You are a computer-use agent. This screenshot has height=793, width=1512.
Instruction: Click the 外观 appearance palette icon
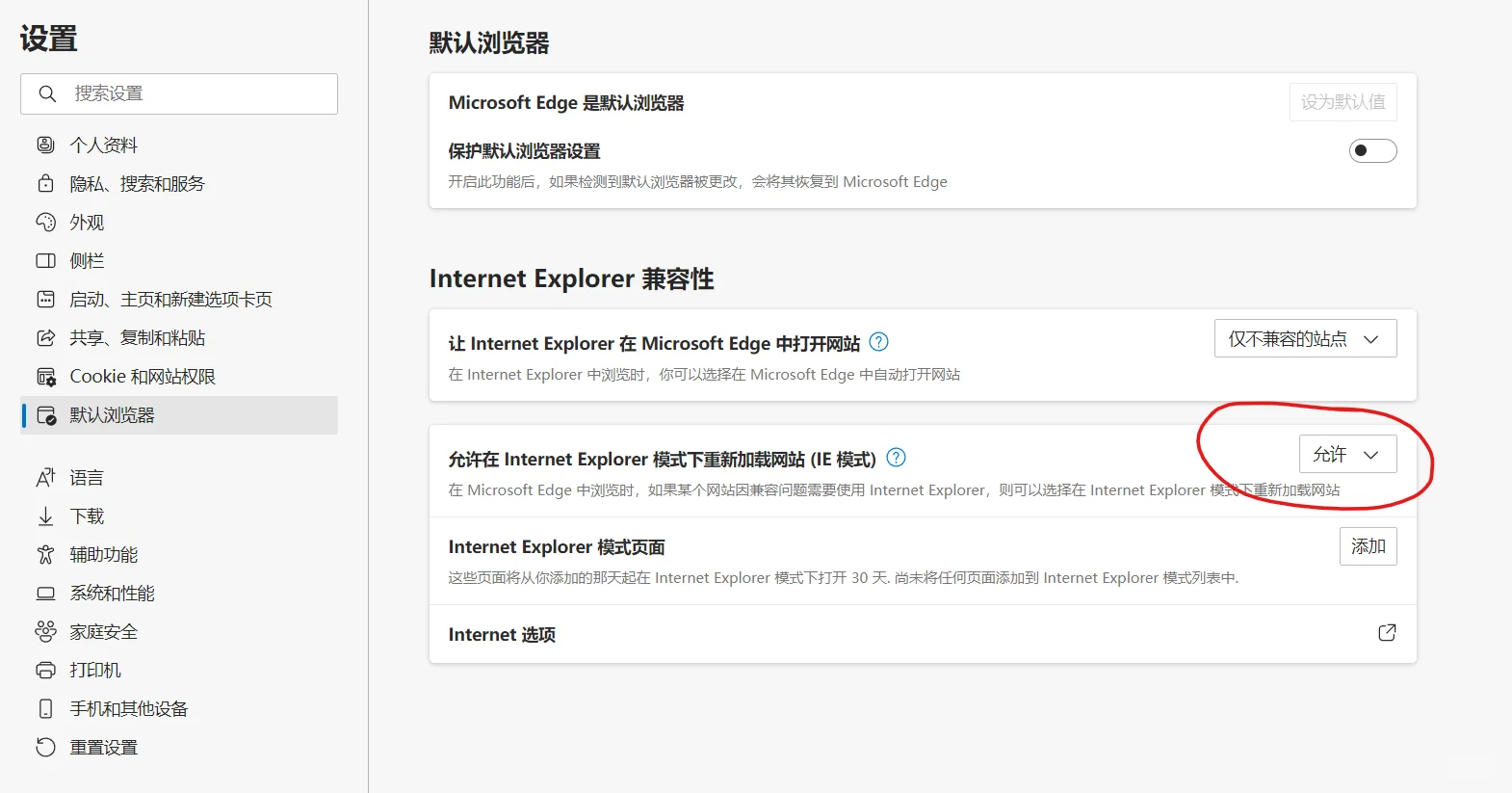click(x=45, y=222)
